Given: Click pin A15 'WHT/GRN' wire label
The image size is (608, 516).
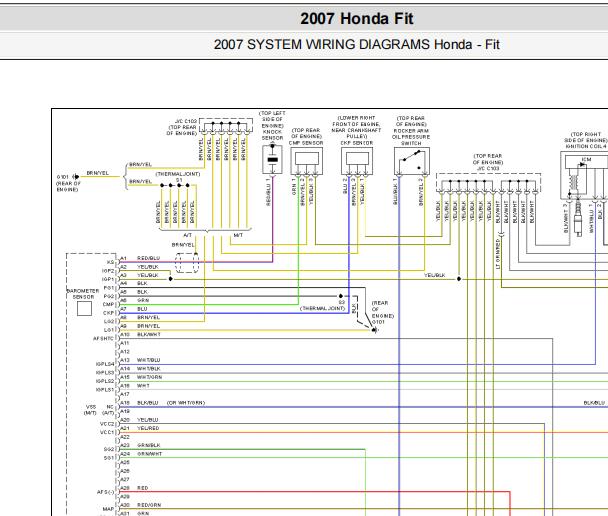Looking at the screenshot, I should (x=149, y=377).
